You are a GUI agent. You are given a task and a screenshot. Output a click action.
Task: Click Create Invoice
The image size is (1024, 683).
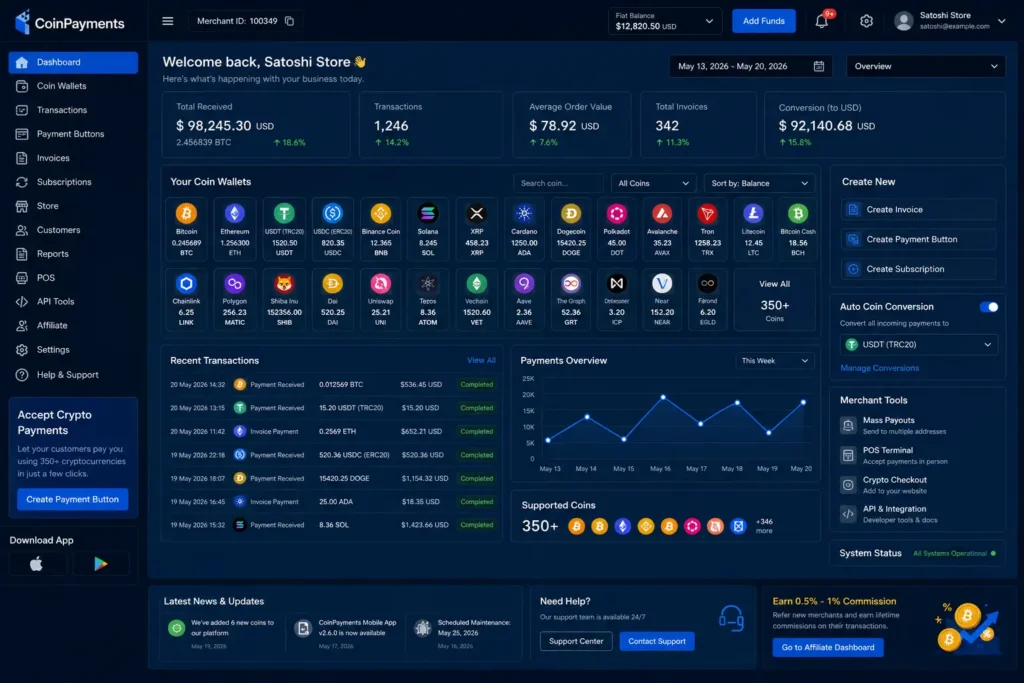(918, 210)
